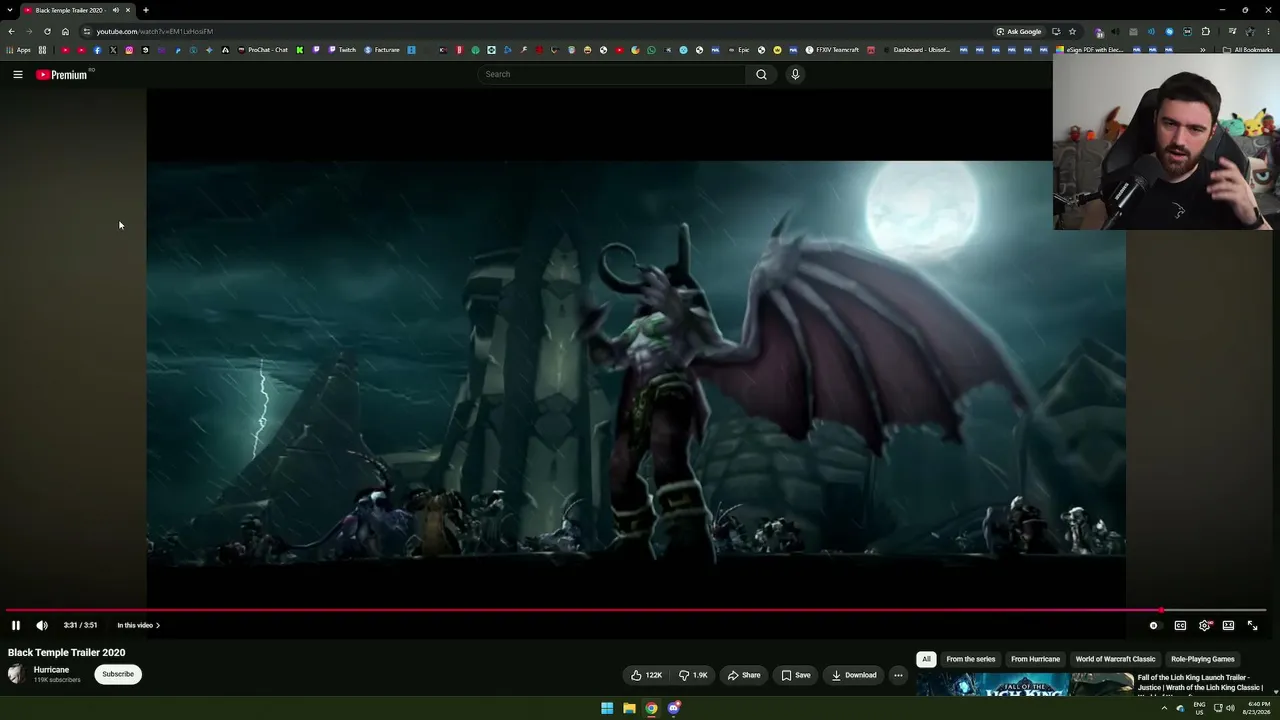Select the 'From the series' chip

coord(971,659)
